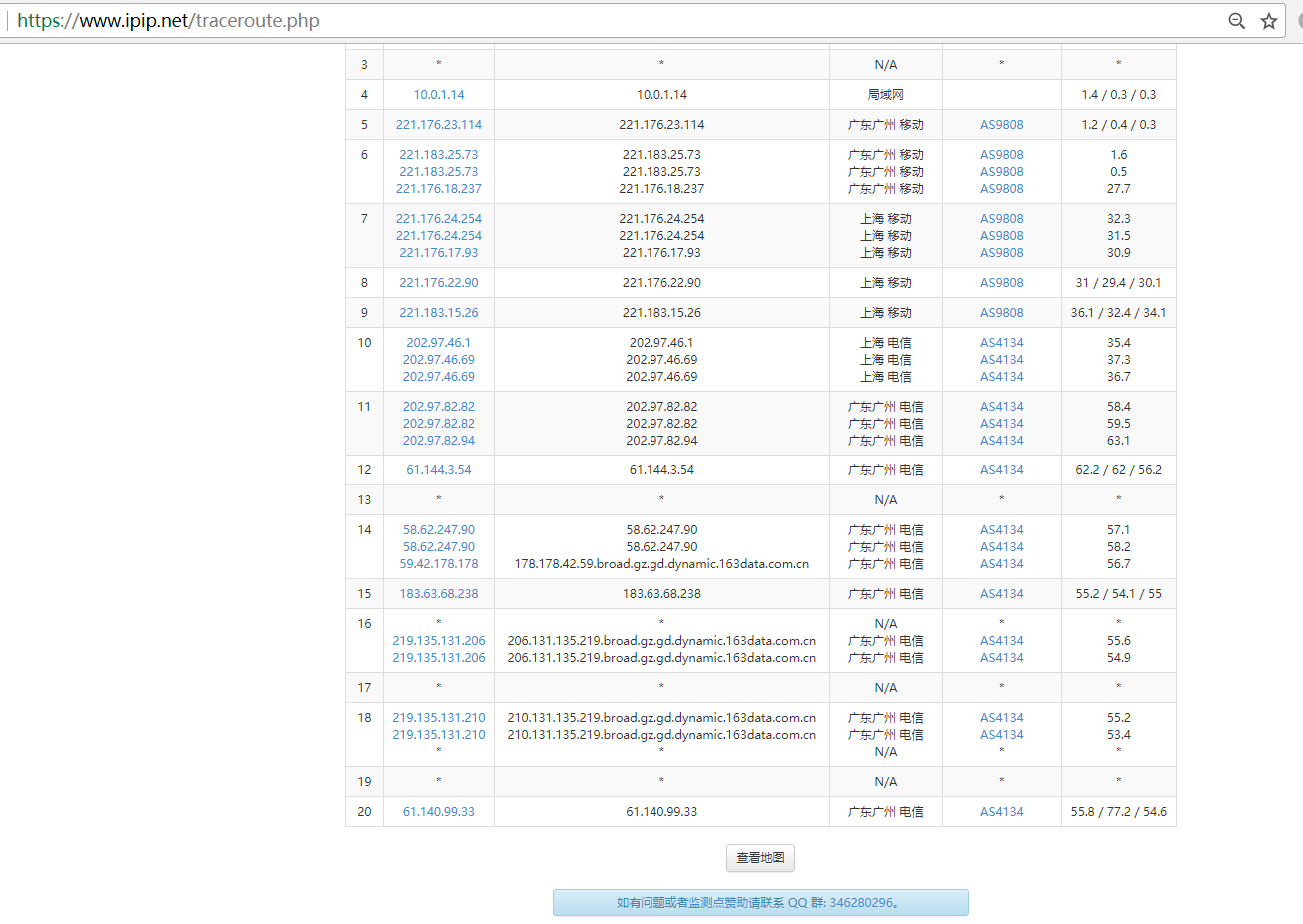Click the 56.7 latency value in hop 14
1303x924 pixels.
[1119, 564]
